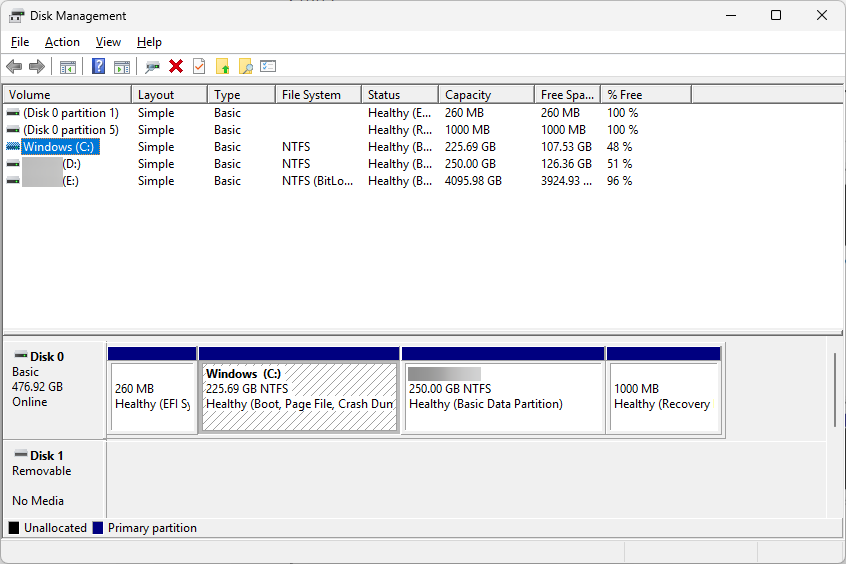Sort by the Capacity column header
The width and height of the screenshot is (846, 564).
tap(487, 94)
